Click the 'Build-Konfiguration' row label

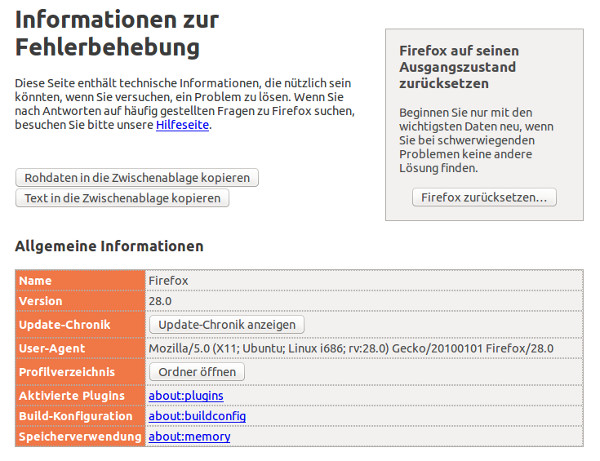[x=75, y=416]
